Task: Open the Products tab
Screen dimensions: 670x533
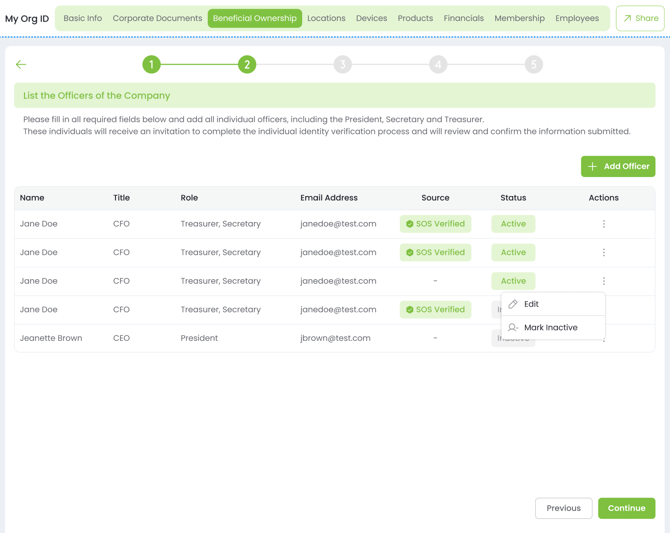Action: pos(415,18)
